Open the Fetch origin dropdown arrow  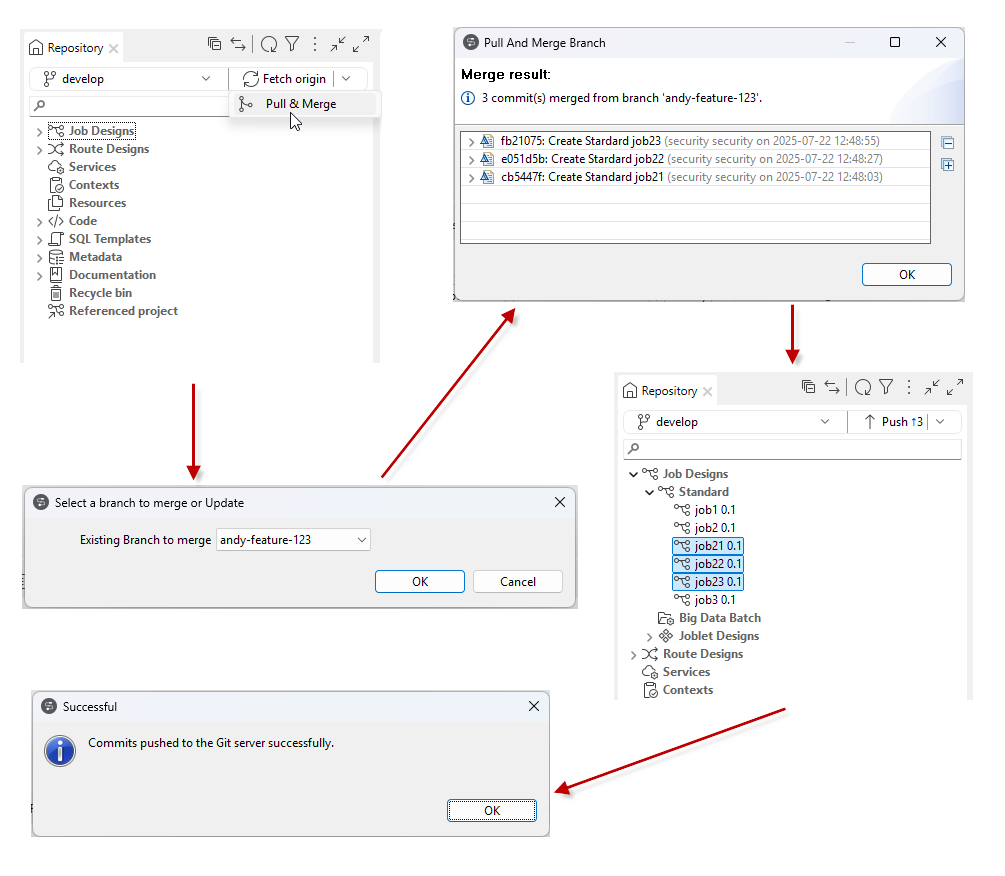pos(347,78)
